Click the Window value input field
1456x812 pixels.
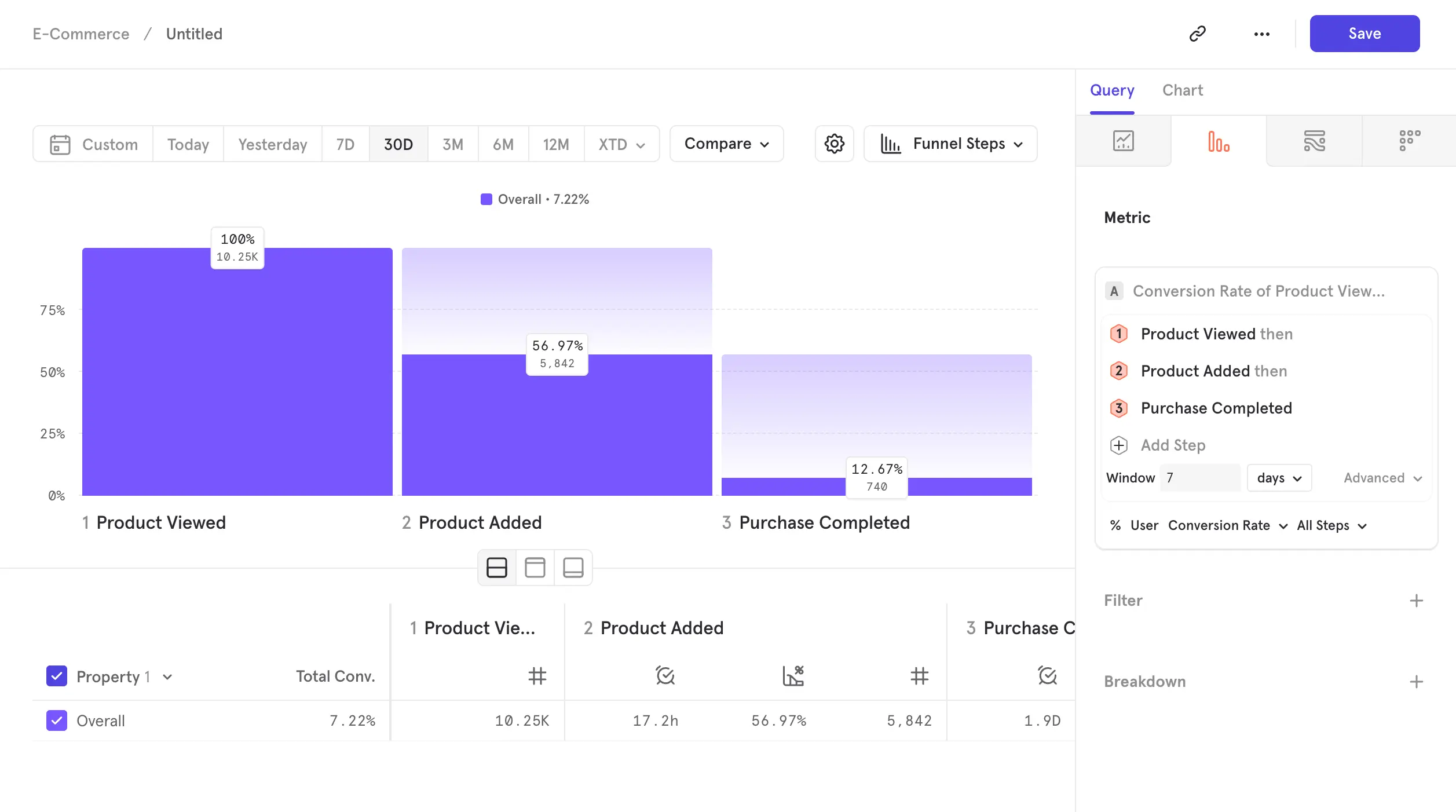[1199, 477]
